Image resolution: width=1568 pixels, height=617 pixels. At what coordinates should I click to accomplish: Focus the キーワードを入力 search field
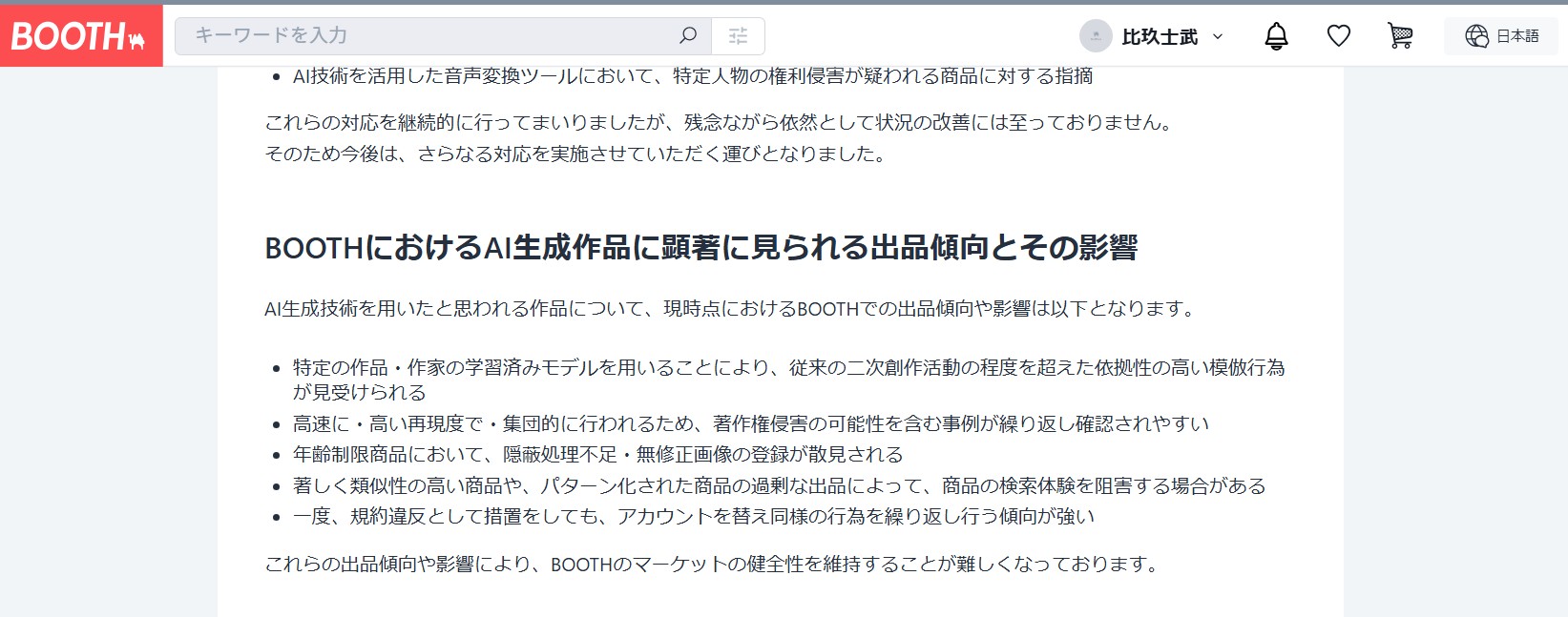coord(443,36)
